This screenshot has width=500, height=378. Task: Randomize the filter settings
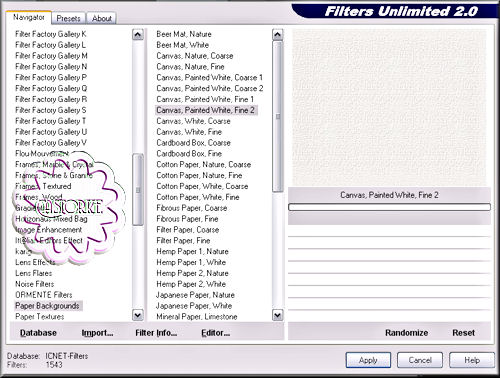pos(406,333)
